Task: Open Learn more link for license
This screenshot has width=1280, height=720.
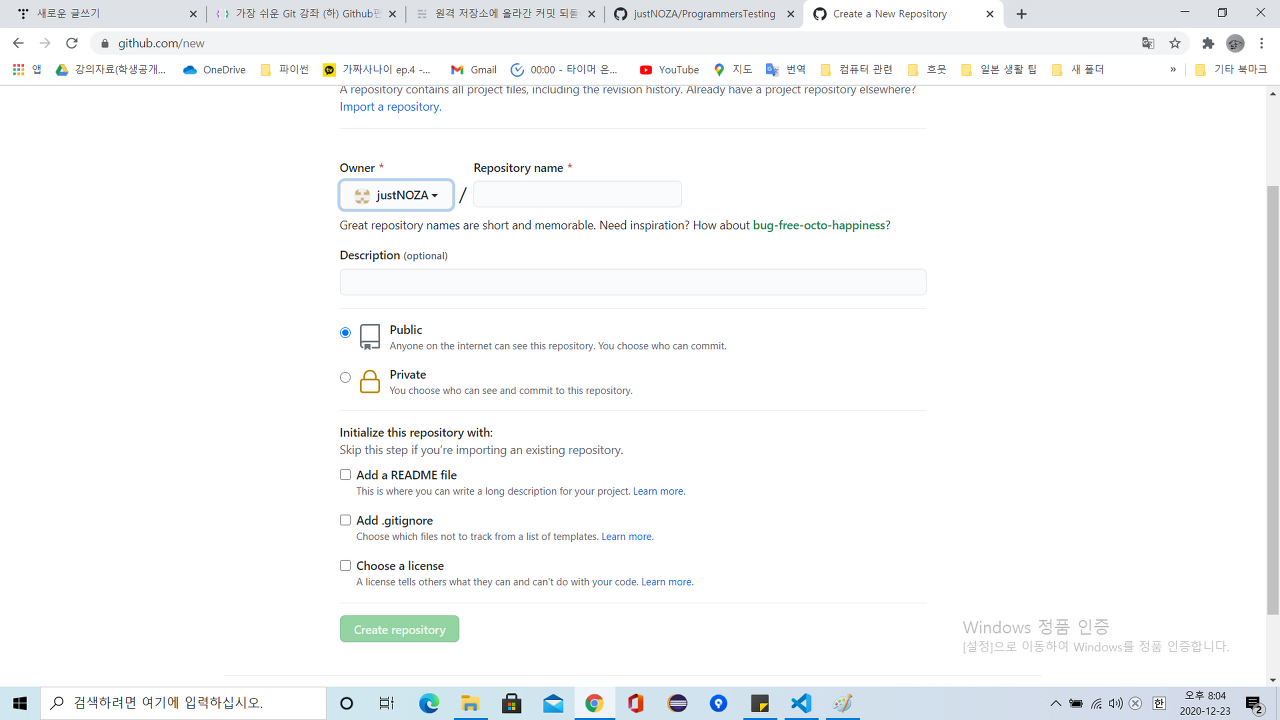Action: tap(667, 581)
